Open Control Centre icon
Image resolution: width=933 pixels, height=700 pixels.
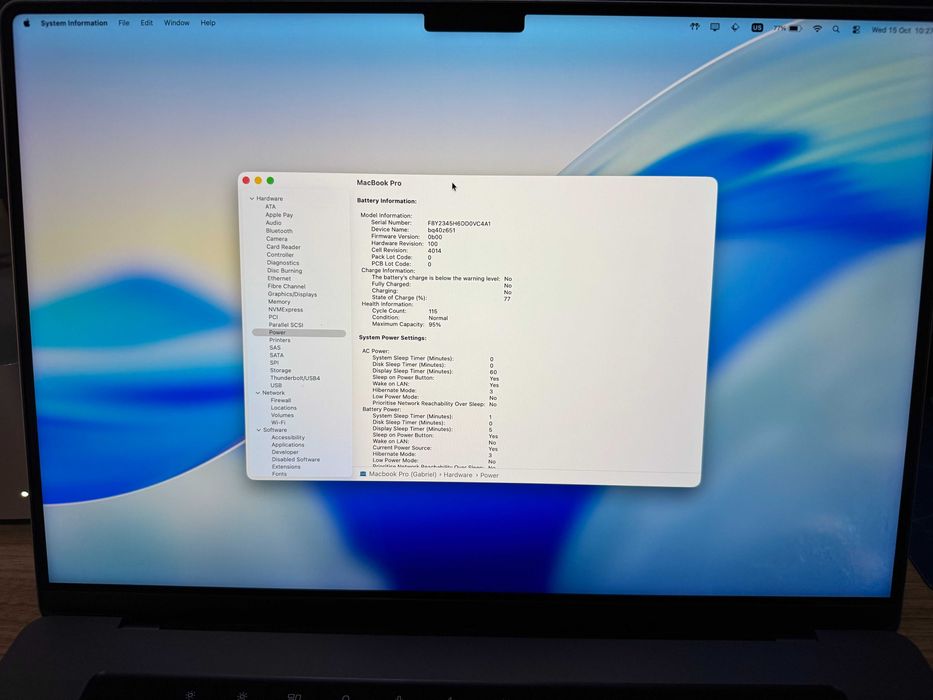[856, 29]
